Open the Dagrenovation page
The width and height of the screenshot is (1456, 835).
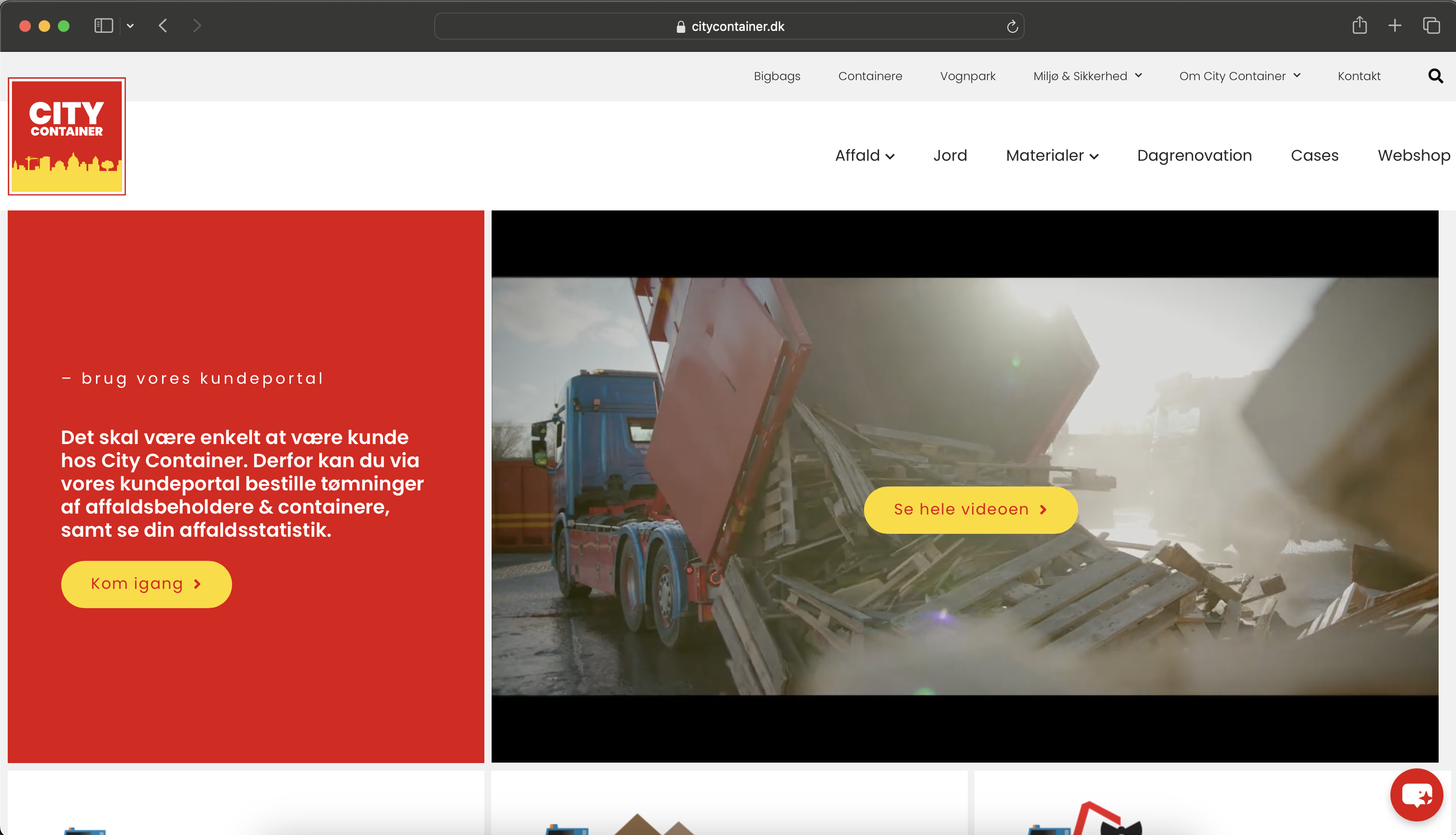click(x=1194, y=155)
